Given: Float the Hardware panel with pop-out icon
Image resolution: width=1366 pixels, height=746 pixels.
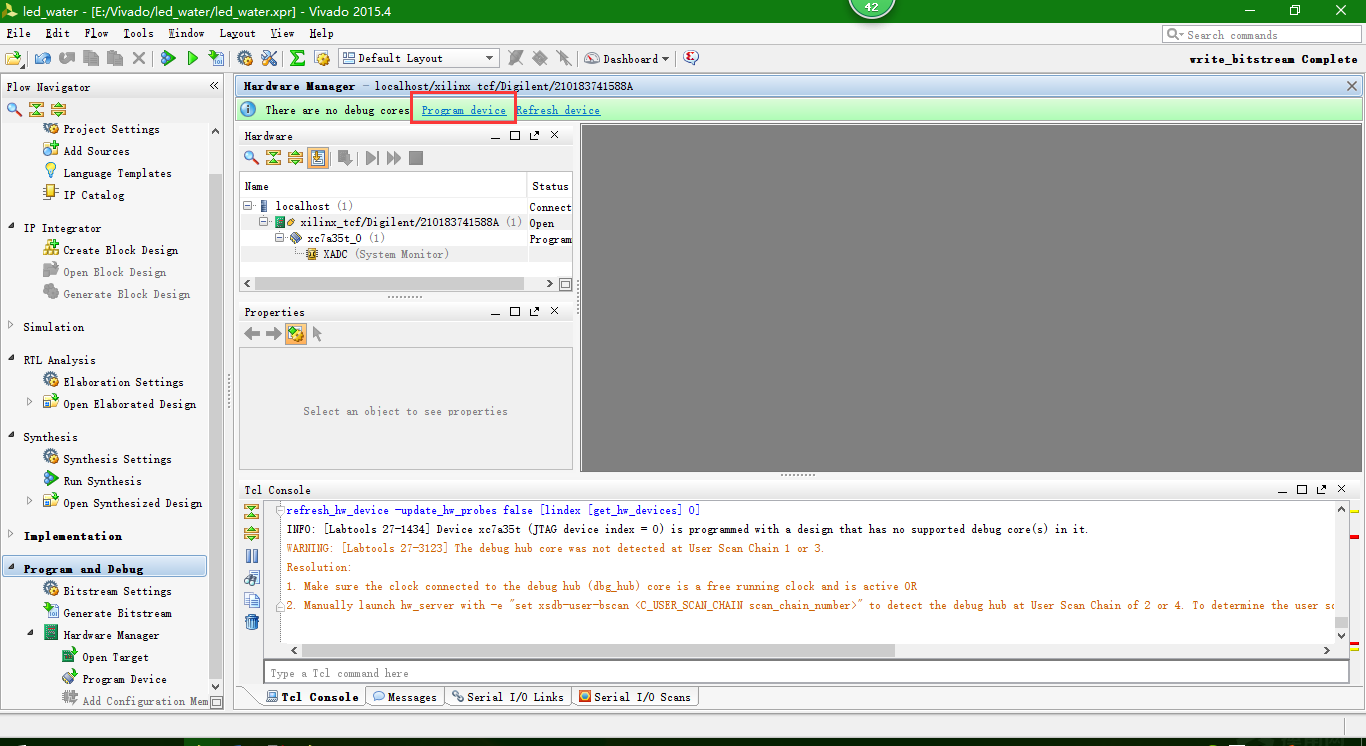Looking at the screenshot, I should pos(535,135).
